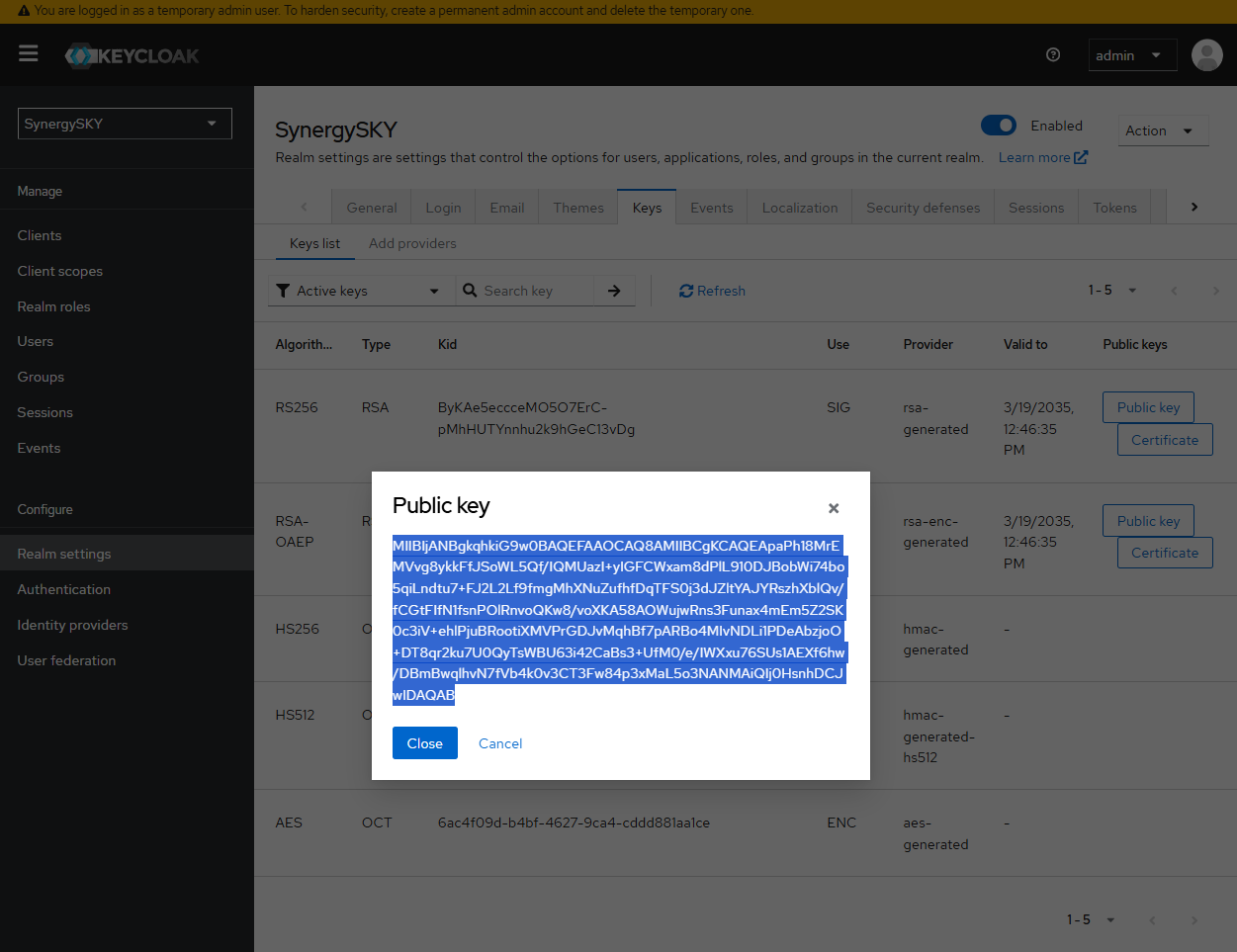Viewport: 1237px width, 952px height.
Task: Select the Keys tab
Action: 647,208
